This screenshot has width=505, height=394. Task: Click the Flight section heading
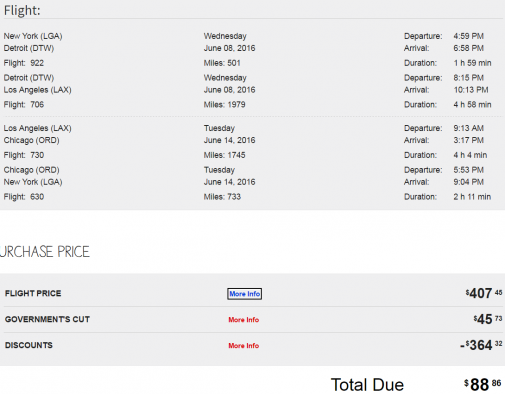tap(22, 10)
